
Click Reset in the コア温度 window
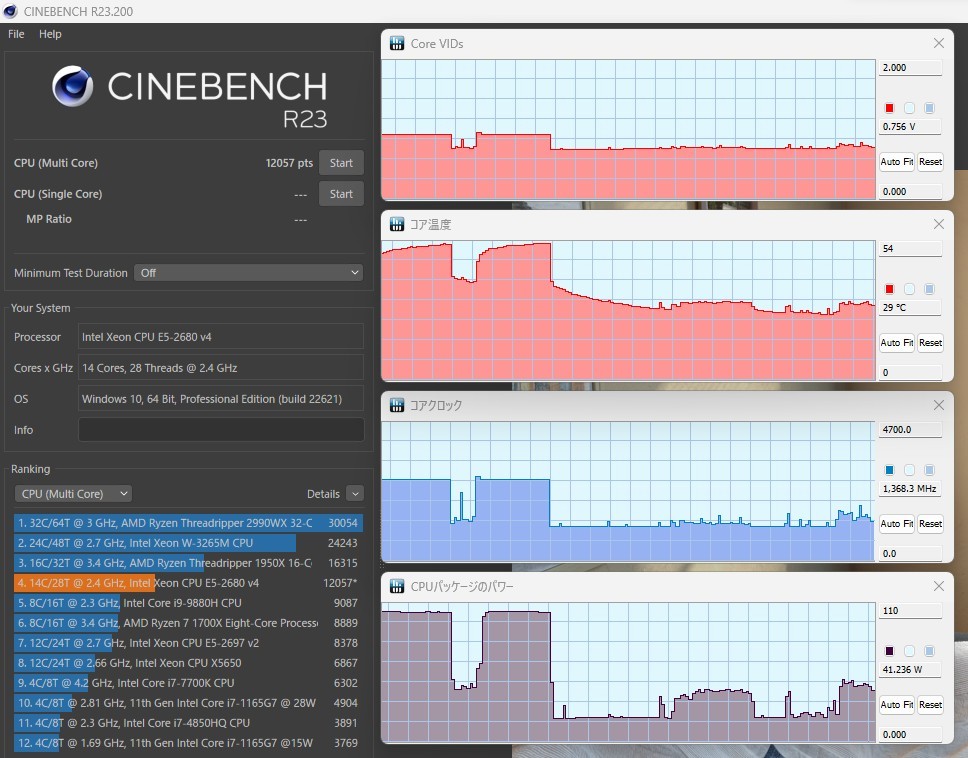point(930,343)
